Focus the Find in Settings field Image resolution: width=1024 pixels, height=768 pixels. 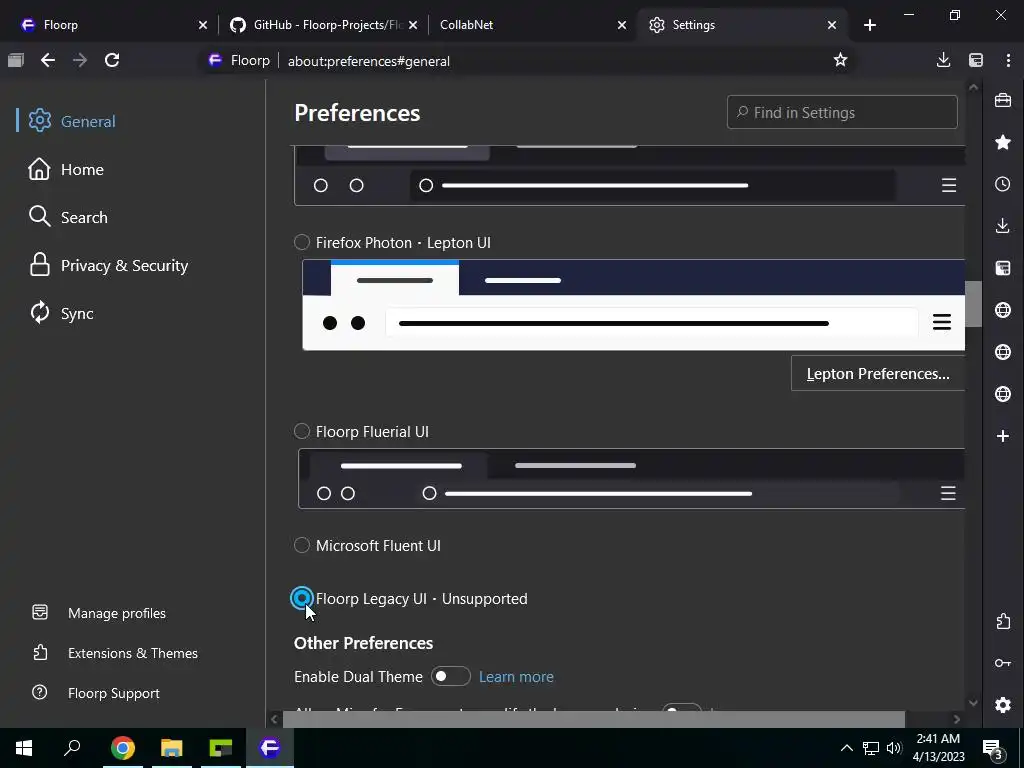tap(842, 112)
